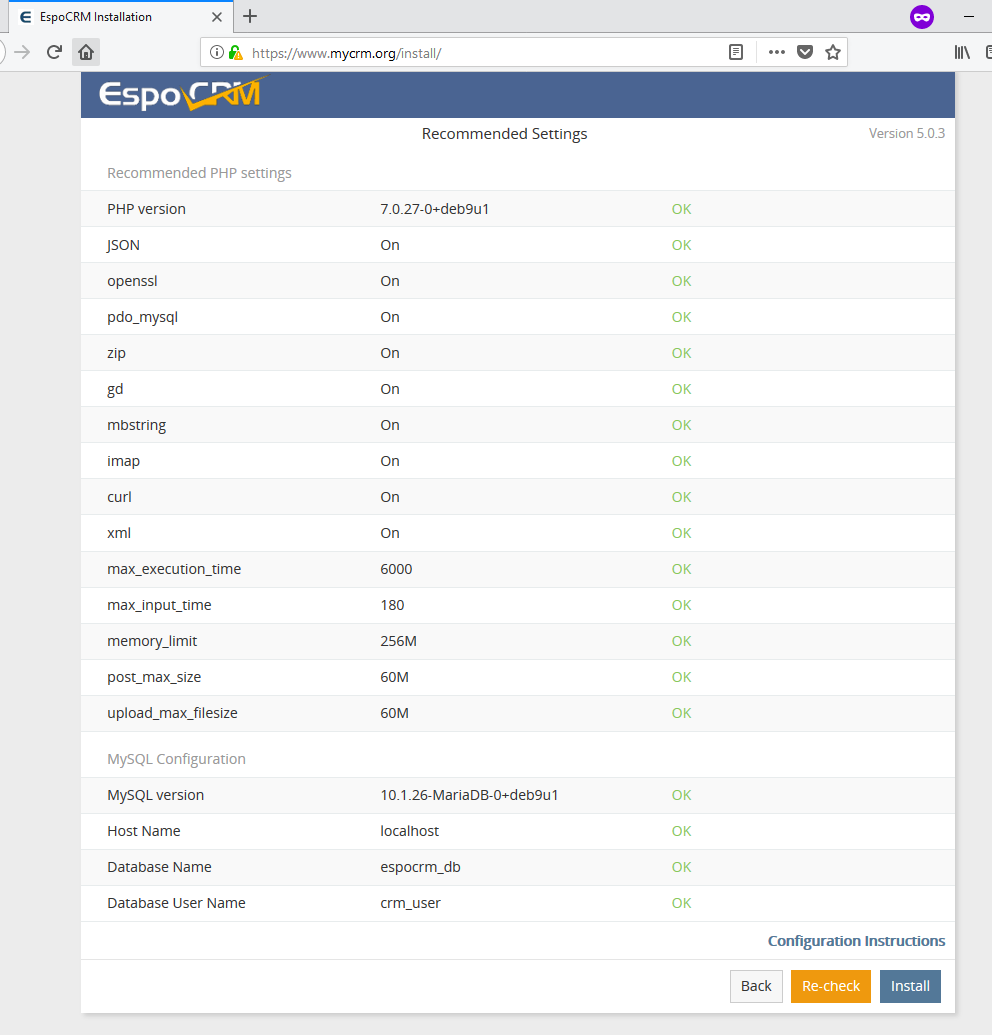Bookmark this page with the star icon

click(833, 52)
